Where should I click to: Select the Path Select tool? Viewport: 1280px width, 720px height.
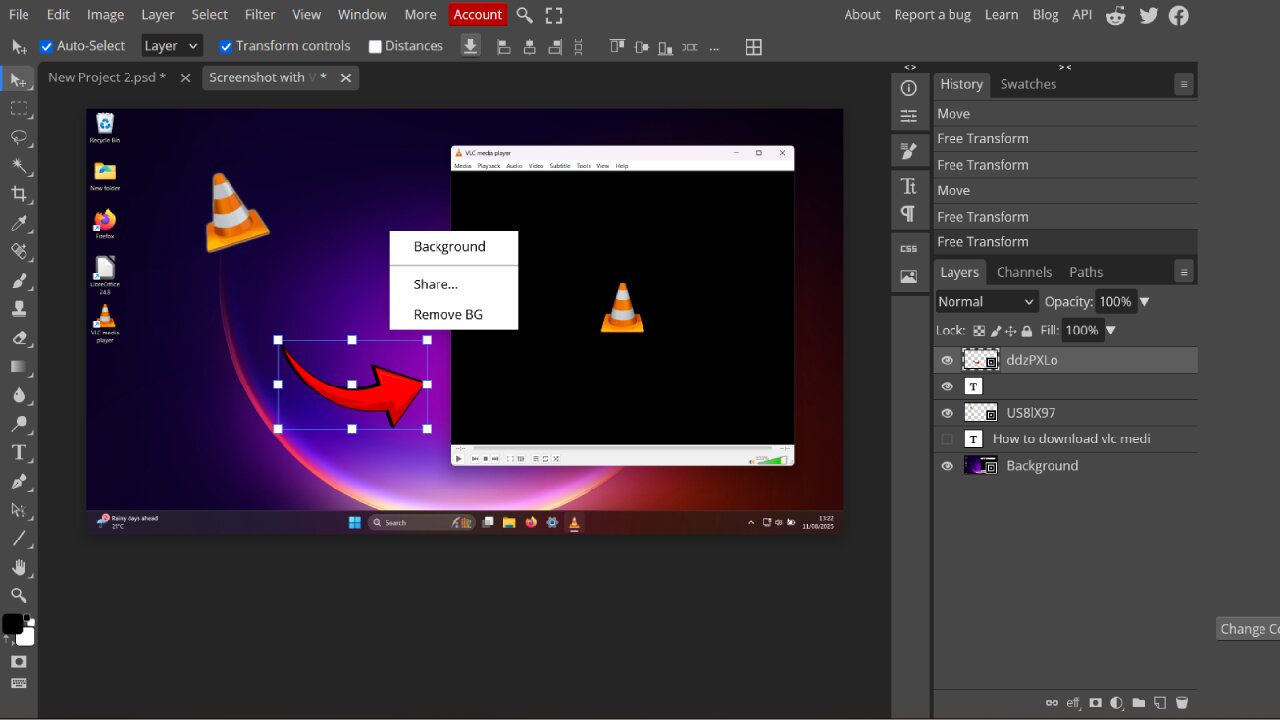point(18,510)
